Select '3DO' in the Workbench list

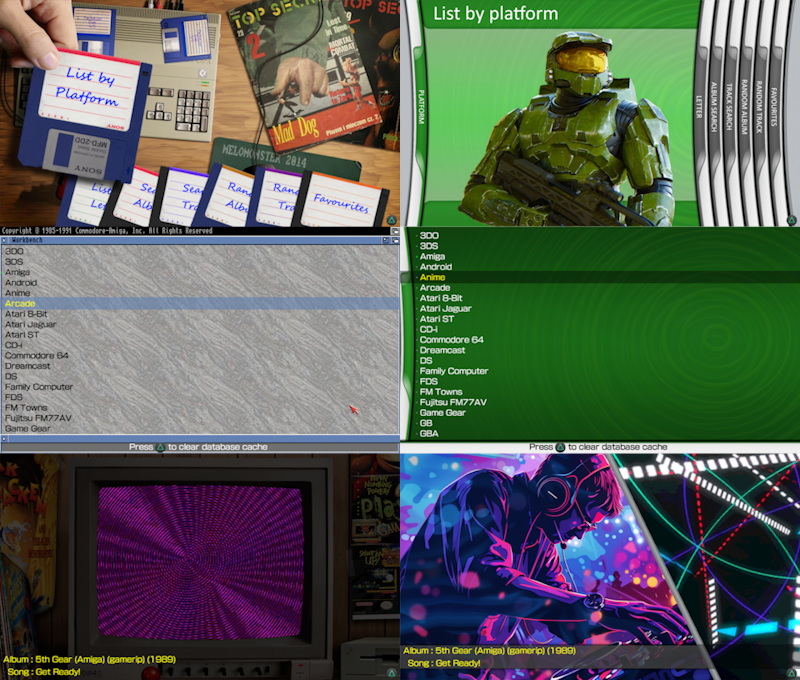pyautogui.click(x=14, y=251)
